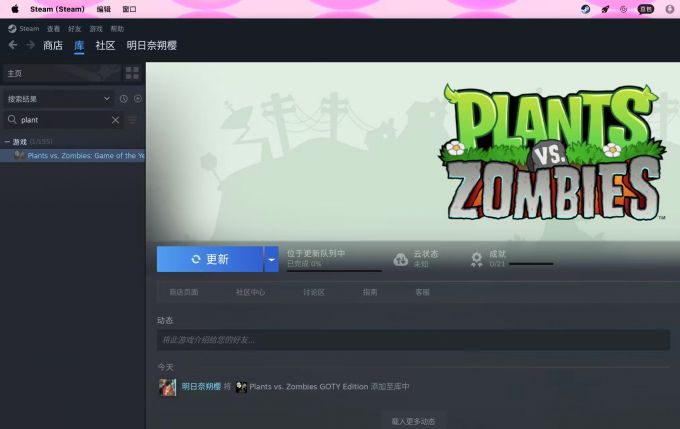The width and height of the screenshot is (680, 429).
Task: Open the 讨论区 link
Action: 314,292
